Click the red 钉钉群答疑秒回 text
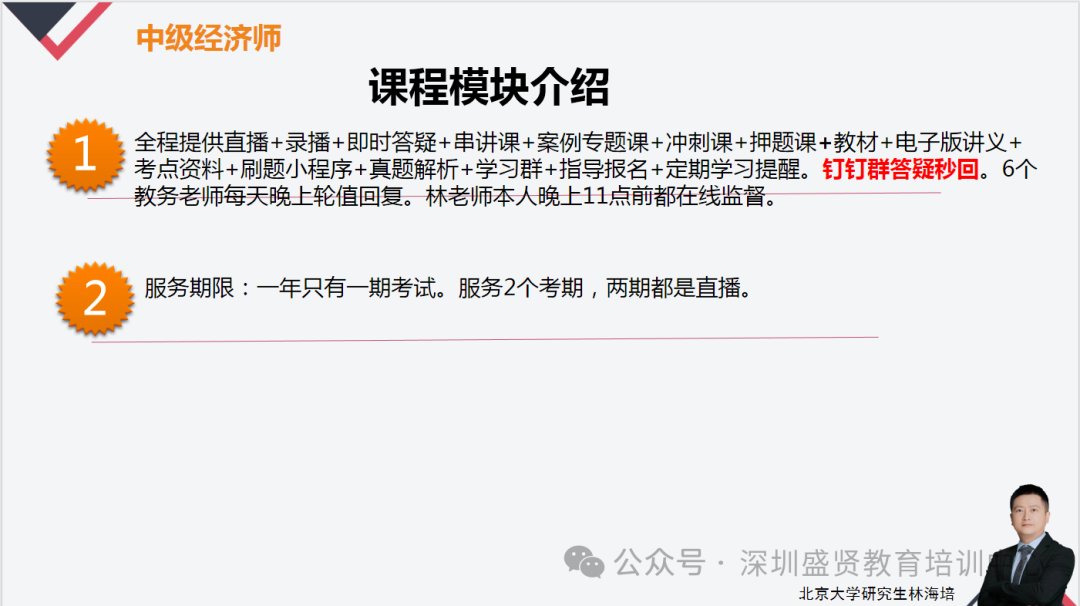This screenshot has width=1080, height=606. [900, 169]
